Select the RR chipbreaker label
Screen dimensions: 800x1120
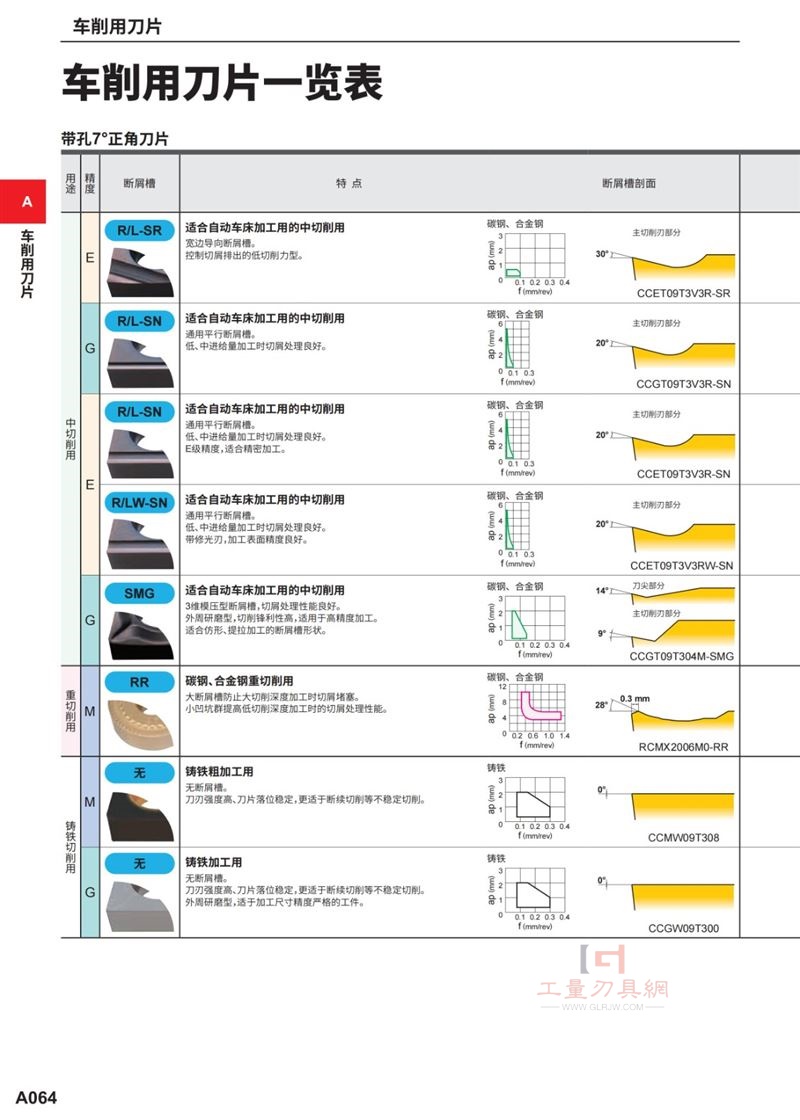click(x=139, y=683)
